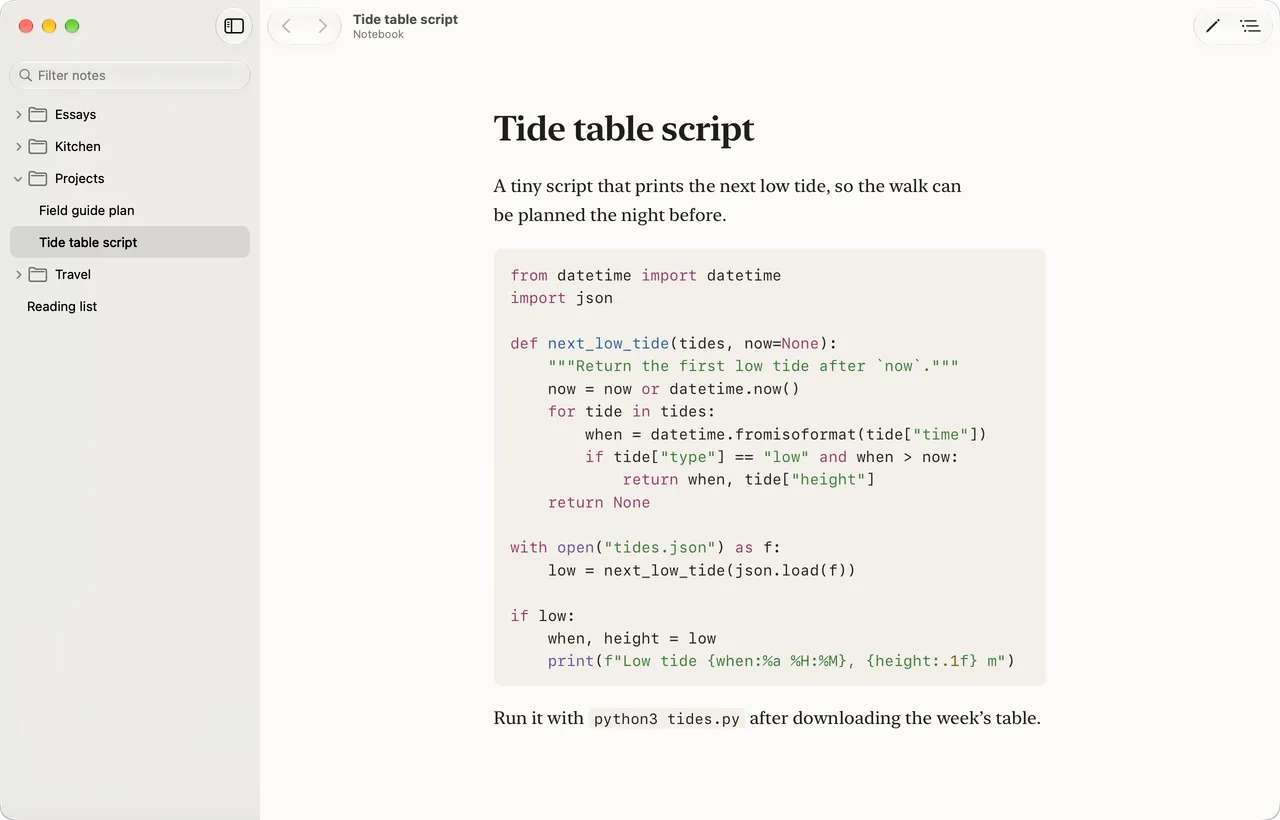Click the search magnifier icon
The height and width of the screenshot is (820, 1280).
point(25,75)
